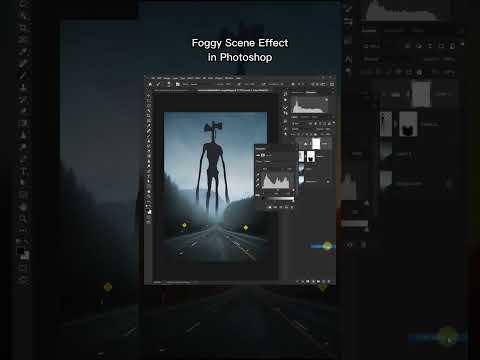The image size is (480, 360).
Task: Open the Plugins menu in Photoshop
Action: [219, 78]
